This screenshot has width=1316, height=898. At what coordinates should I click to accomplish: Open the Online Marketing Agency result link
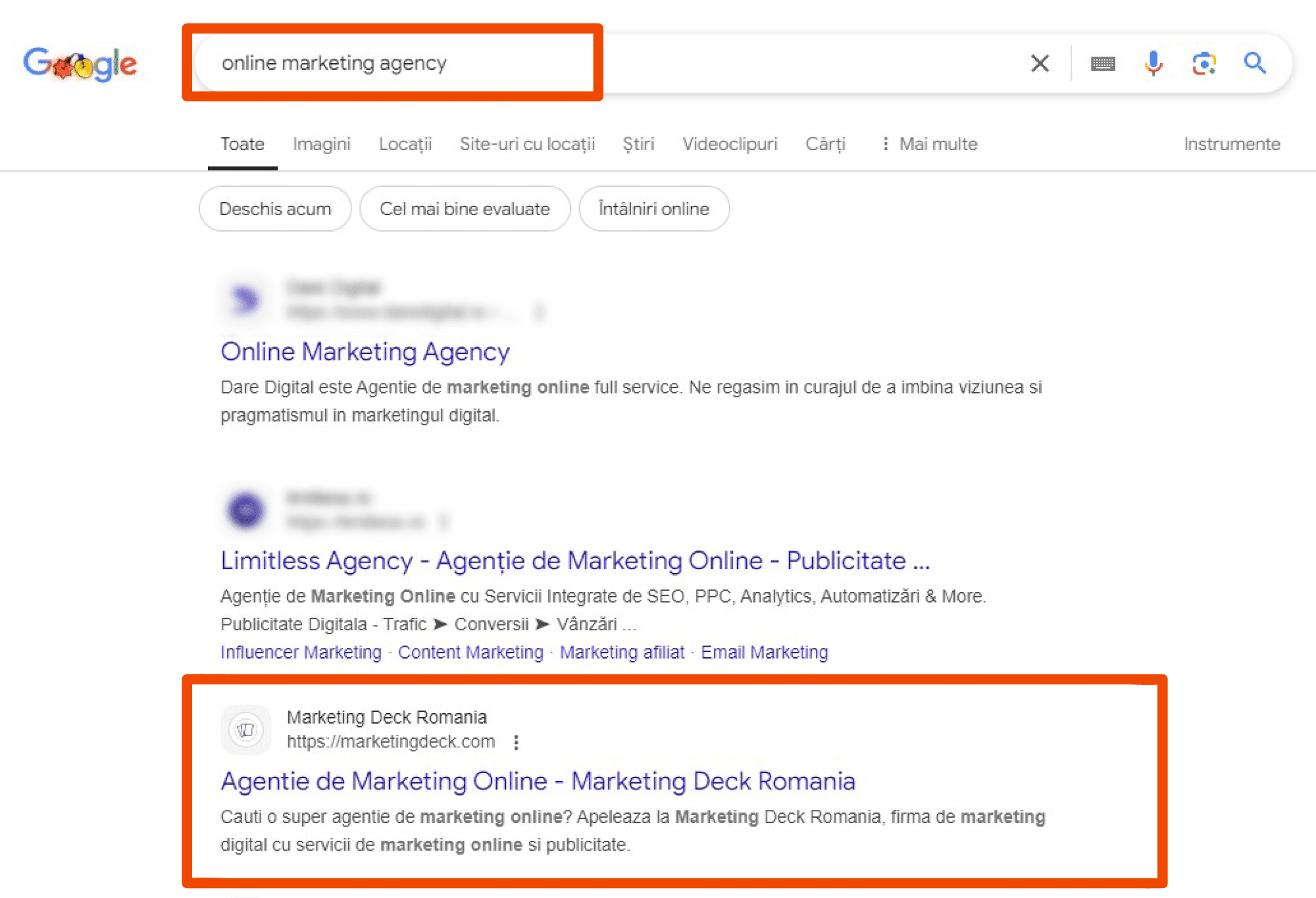(x=365, y=351)
